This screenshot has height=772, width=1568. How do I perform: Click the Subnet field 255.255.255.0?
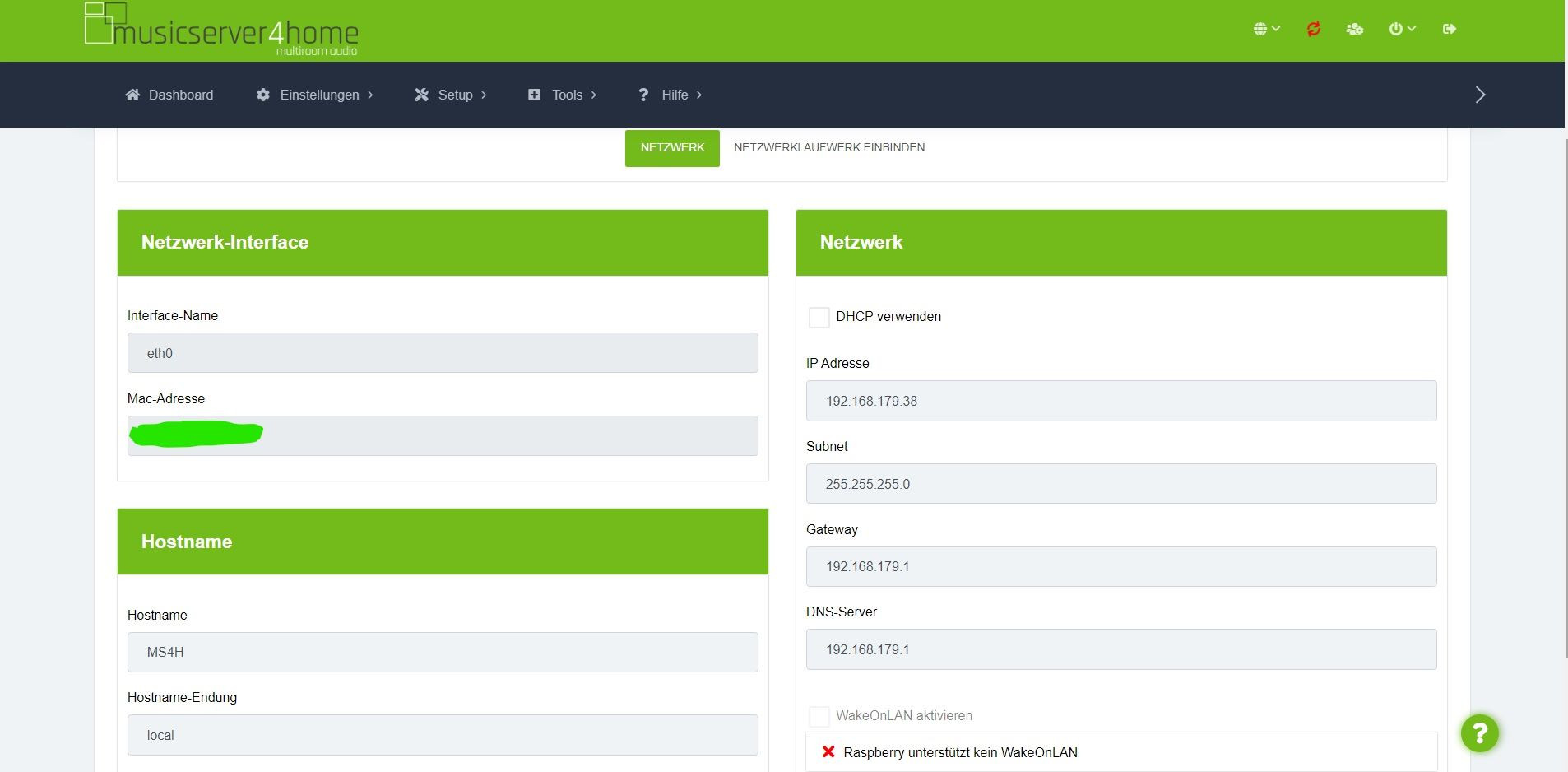1121,484
